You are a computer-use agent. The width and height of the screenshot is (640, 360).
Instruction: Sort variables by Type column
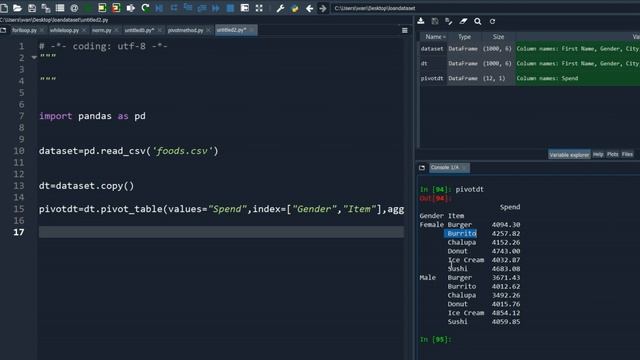(464, 37)
